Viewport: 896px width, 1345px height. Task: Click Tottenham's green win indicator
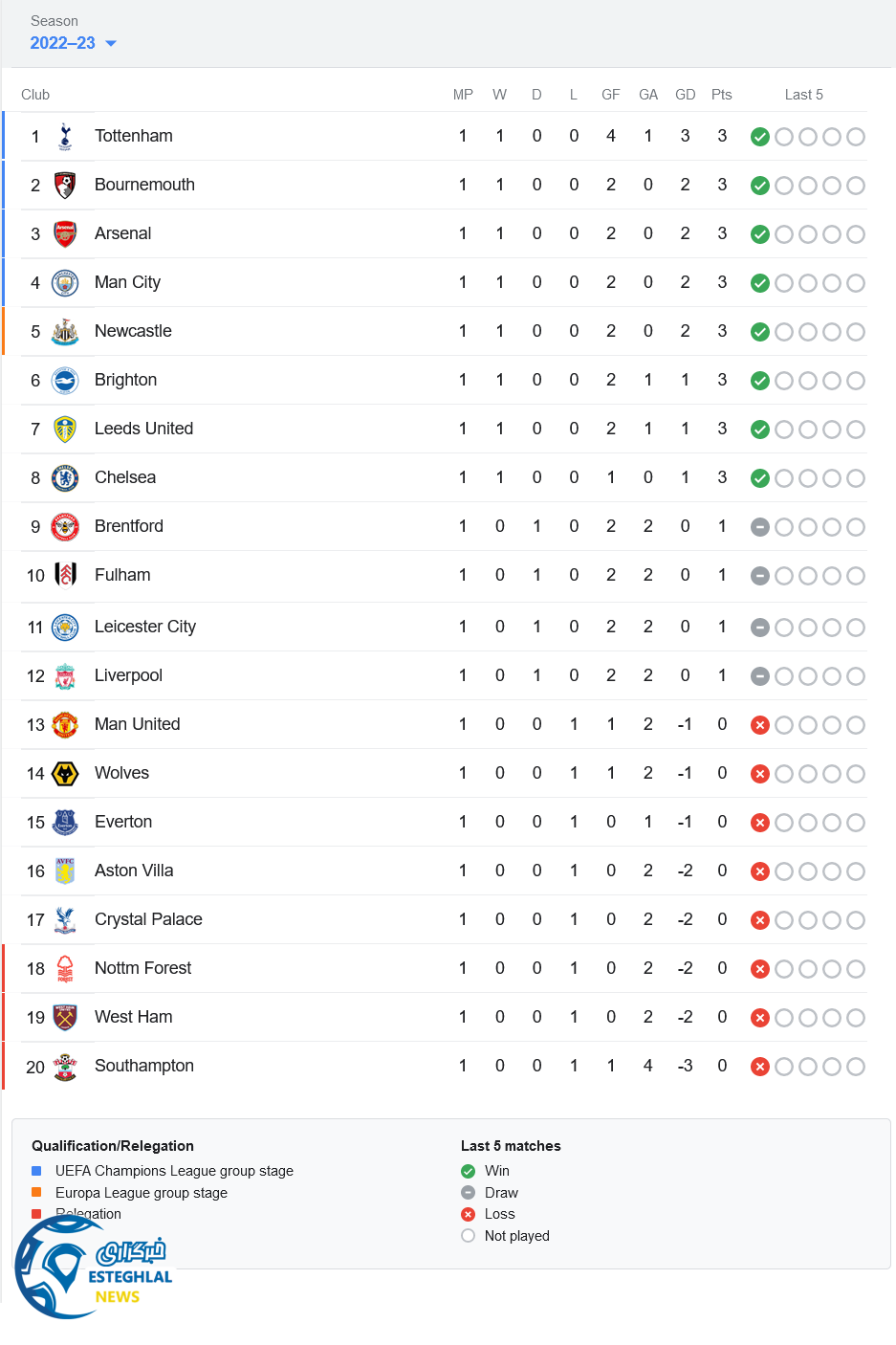pyautogui.click(x=760, y=137)
